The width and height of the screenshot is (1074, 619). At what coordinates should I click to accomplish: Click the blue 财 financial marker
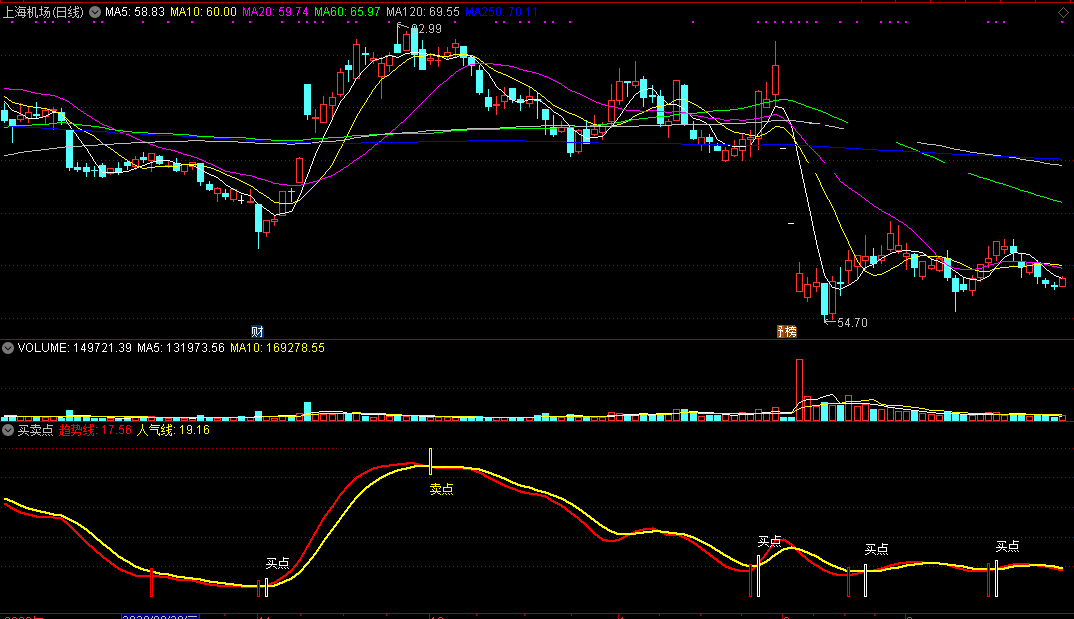[257, 332]
